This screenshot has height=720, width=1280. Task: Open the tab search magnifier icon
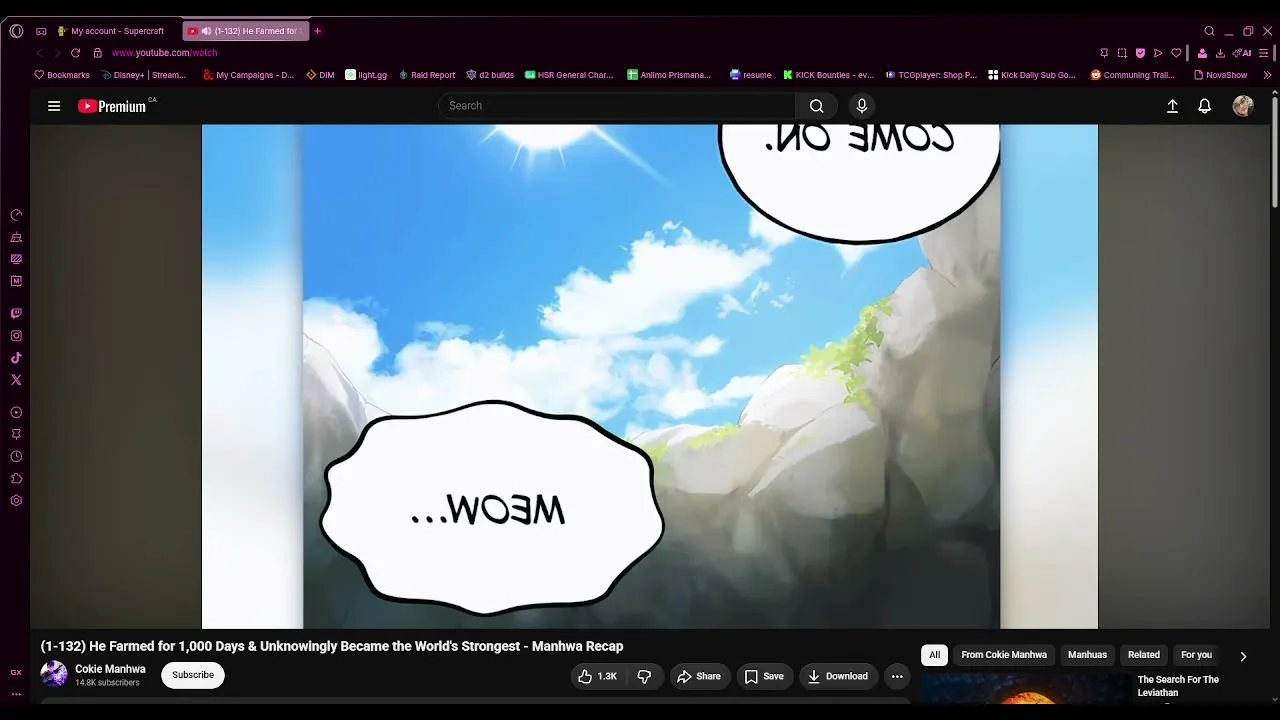1209,31
